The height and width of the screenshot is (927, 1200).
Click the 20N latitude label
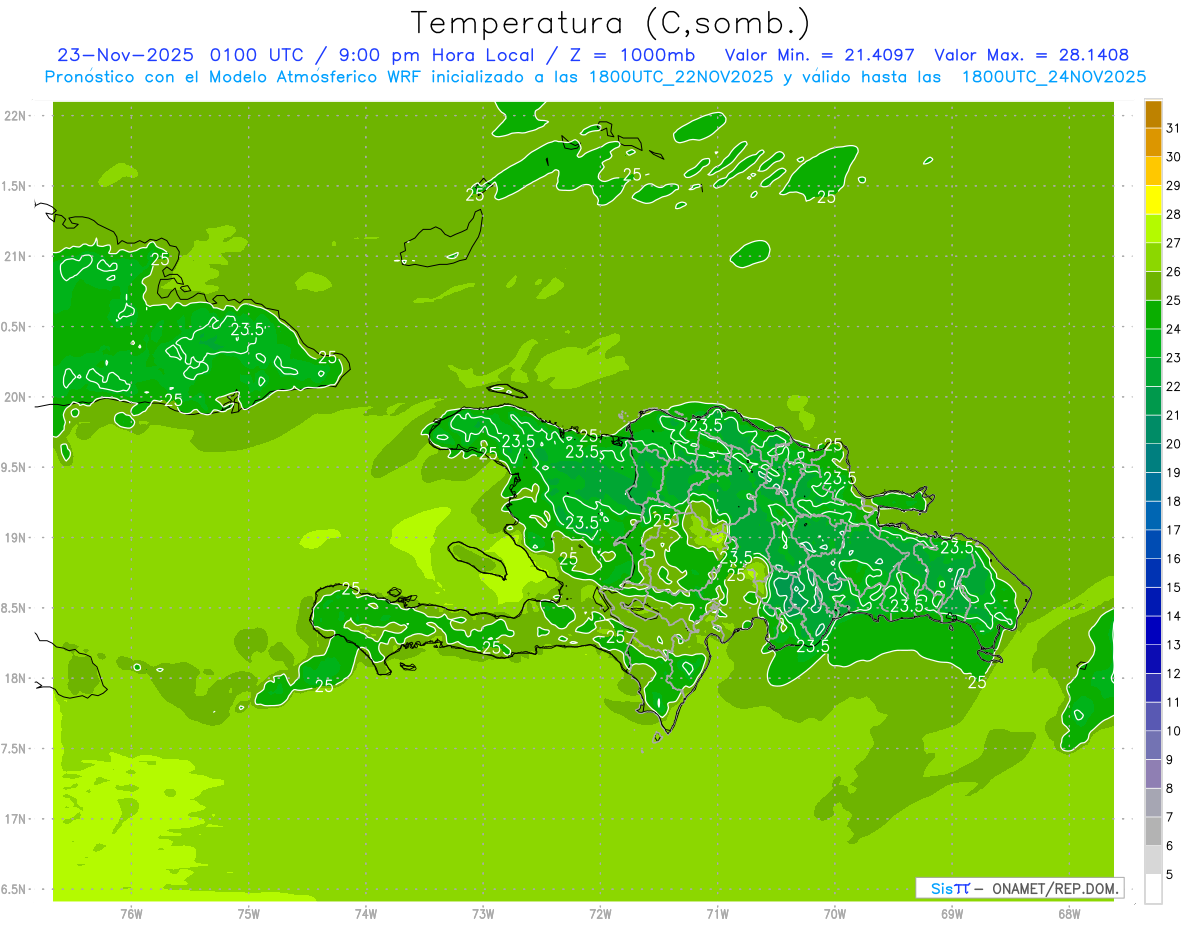coord(15,397)
